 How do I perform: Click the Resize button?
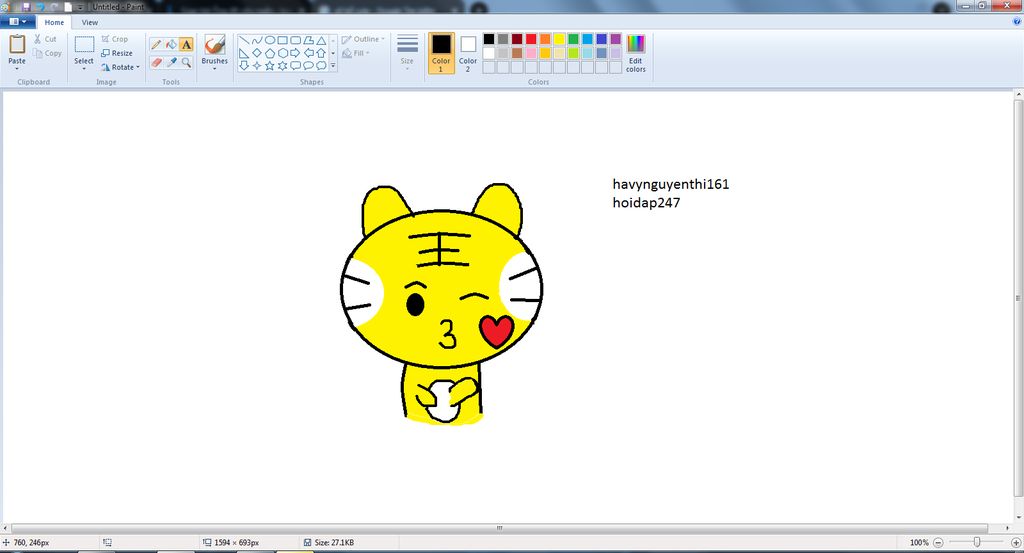pos(117,53)
